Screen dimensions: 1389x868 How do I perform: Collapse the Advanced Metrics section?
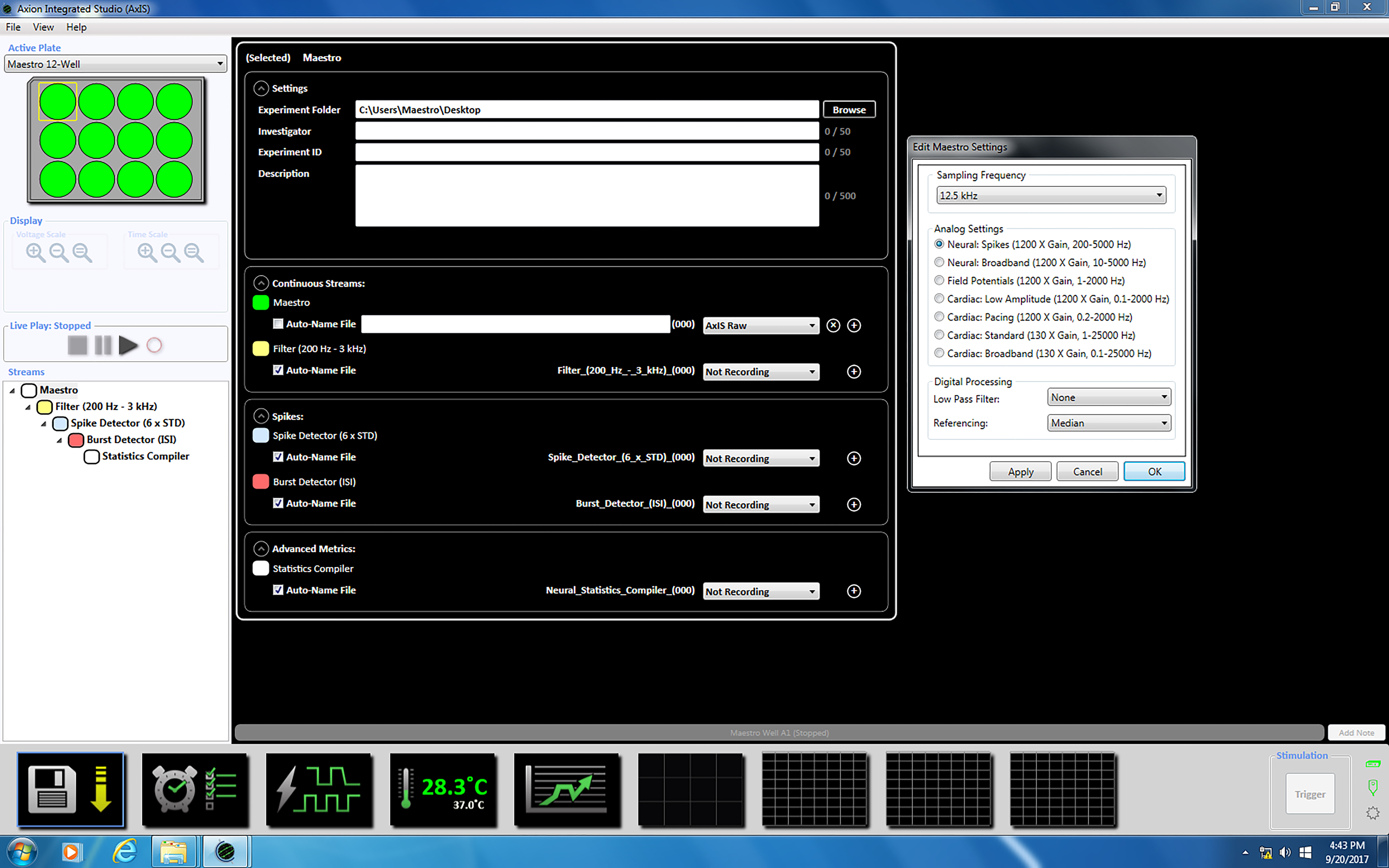[261, 549]
